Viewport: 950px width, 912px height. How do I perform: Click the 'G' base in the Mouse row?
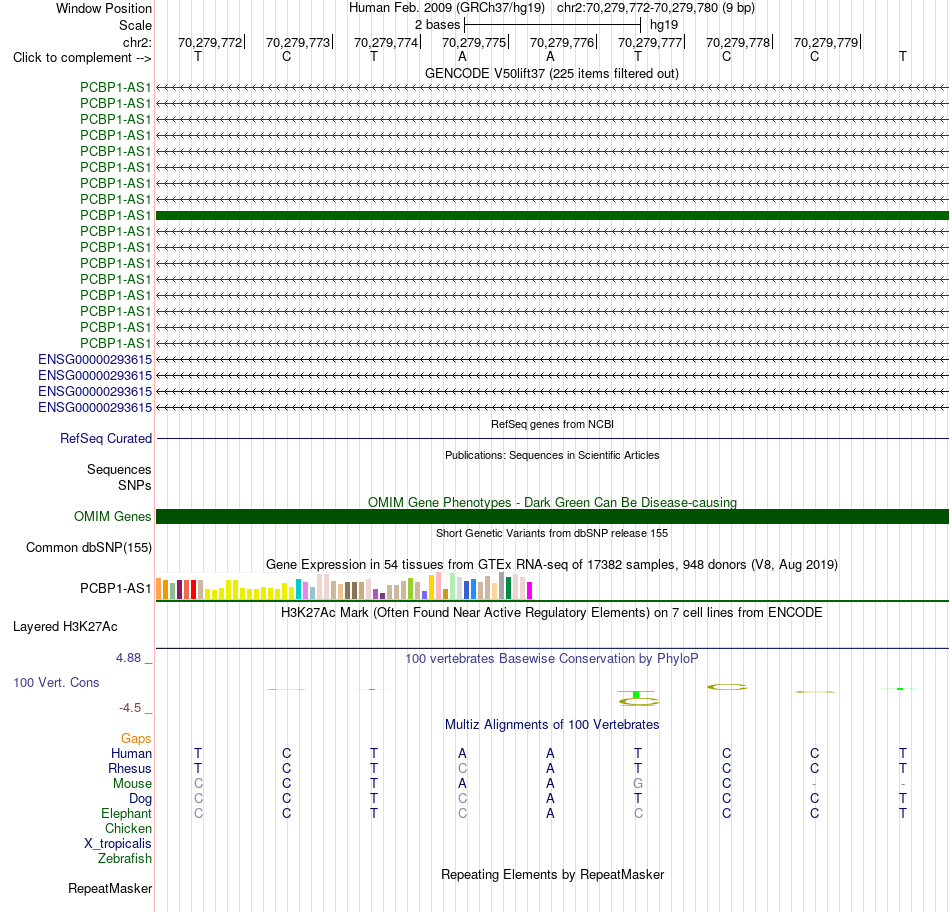tap(638, 784)
